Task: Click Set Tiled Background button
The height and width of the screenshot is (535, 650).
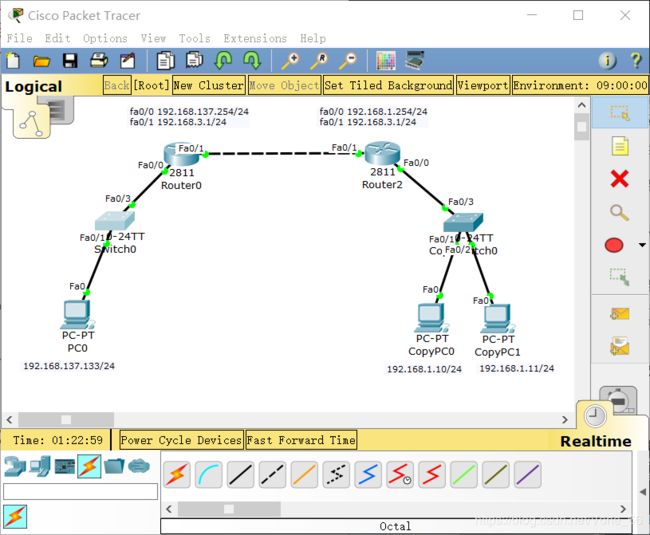Action: click(x=388, y=85)
